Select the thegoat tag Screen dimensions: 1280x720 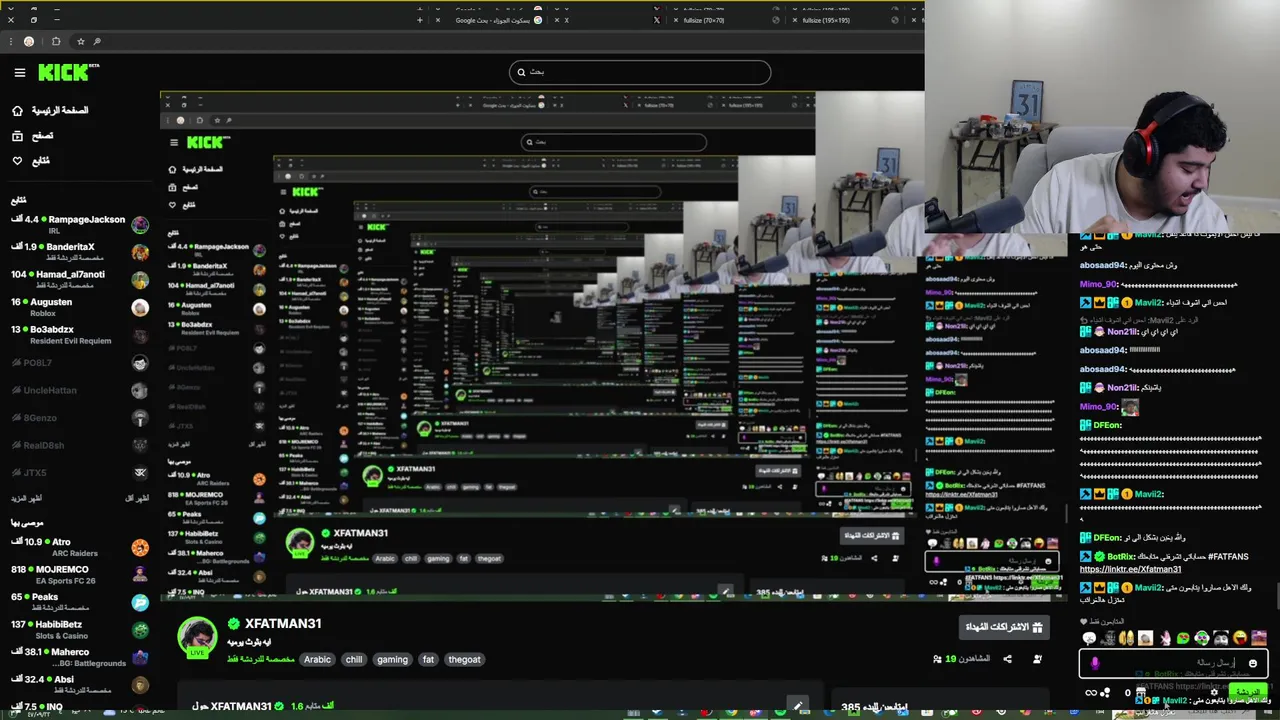pos(464,660)
